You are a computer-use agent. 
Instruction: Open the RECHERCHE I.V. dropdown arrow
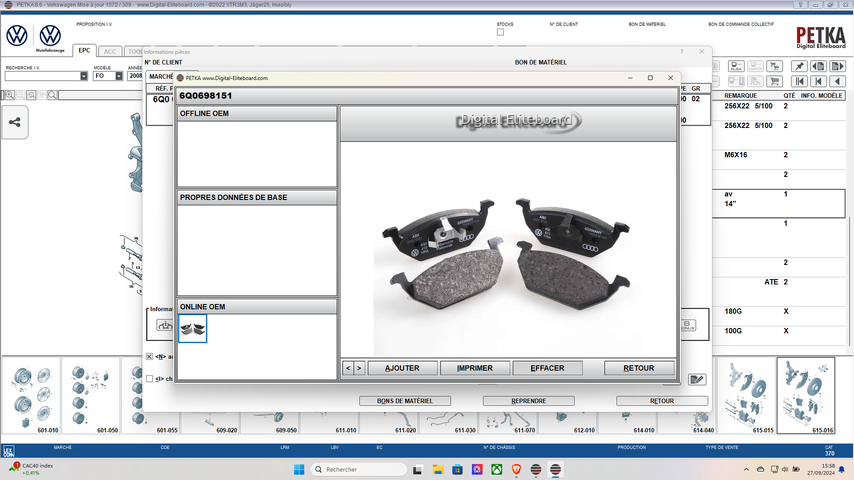[84, 76]
